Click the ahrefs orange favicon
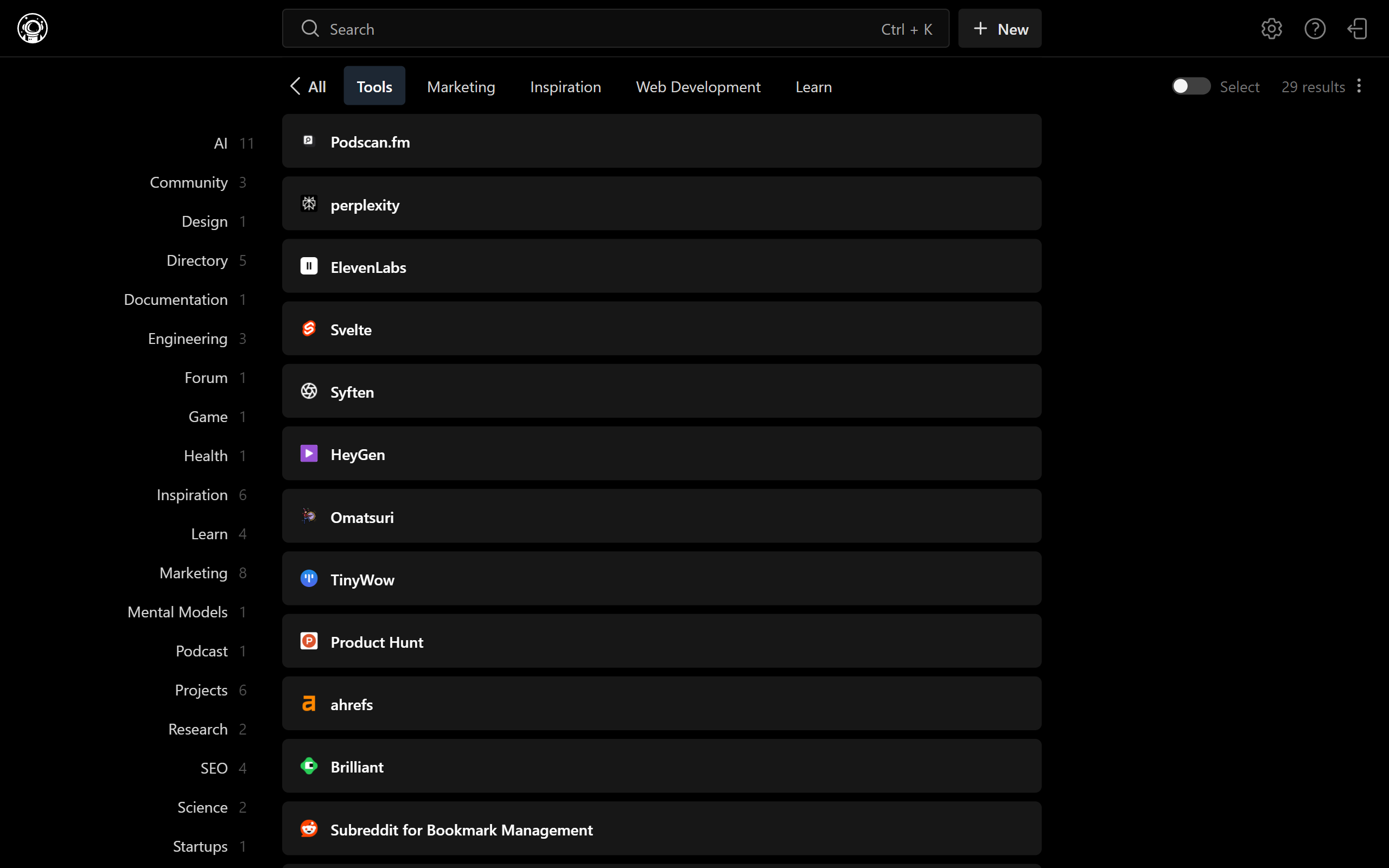 tap(309, 704)
